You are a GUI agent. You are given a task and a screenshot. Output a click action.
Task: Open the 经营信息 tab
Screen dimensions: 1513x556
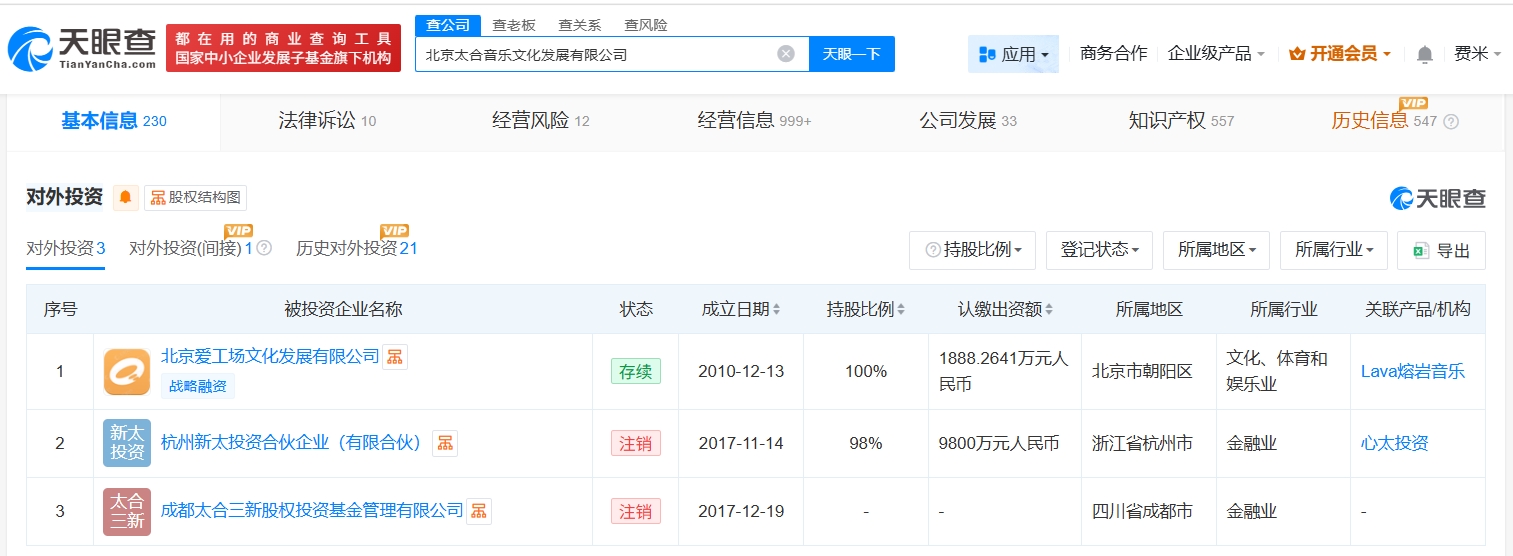coord(755,121)
